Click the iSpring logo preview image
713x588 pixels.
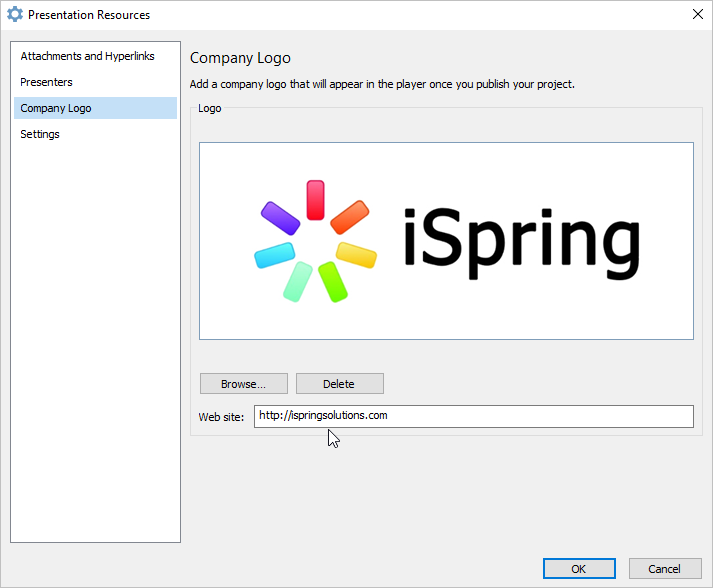pyautogui.click(x=446, y=241)
